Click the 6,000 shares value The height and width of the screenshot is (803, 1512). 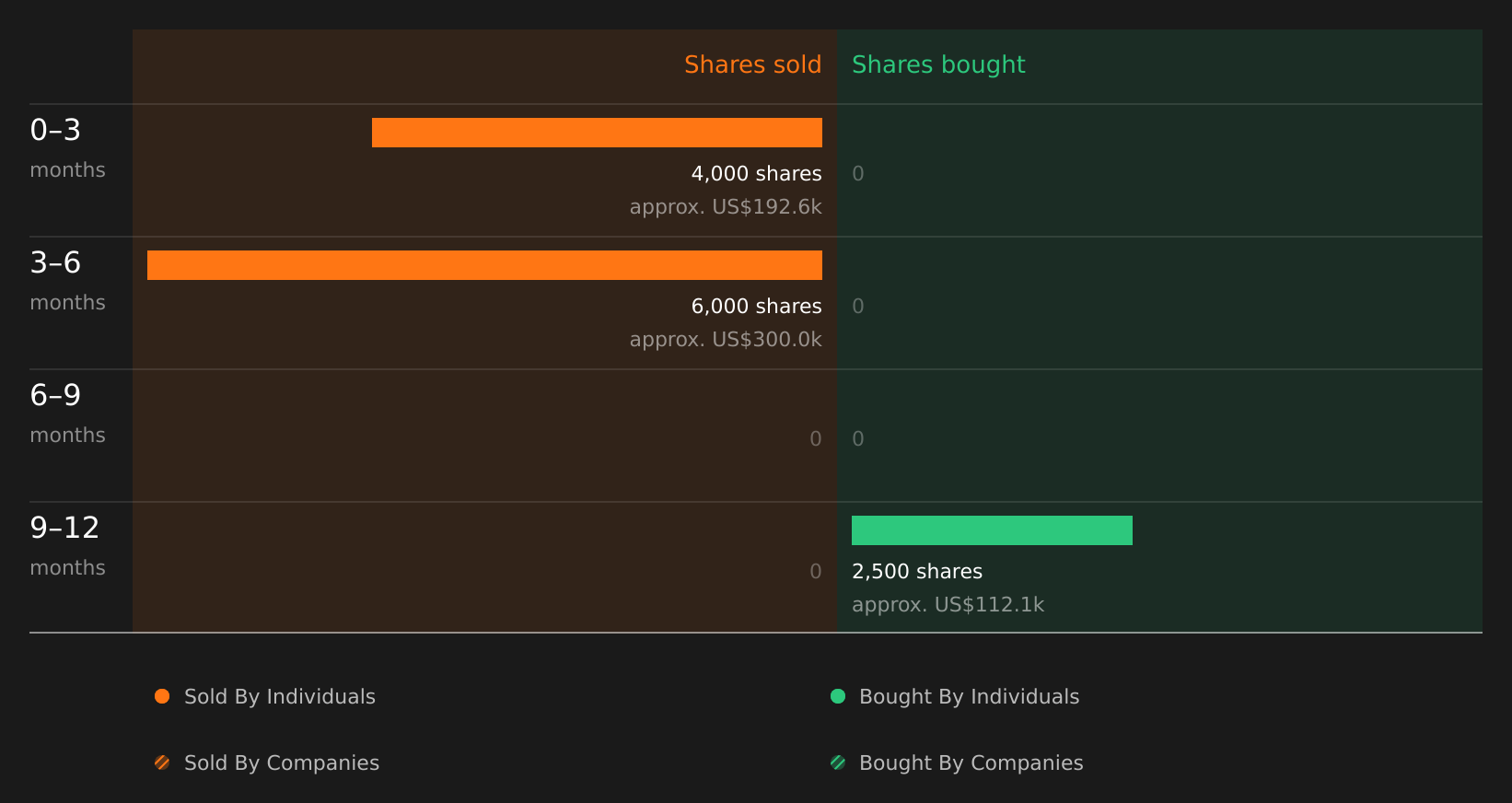756,306
